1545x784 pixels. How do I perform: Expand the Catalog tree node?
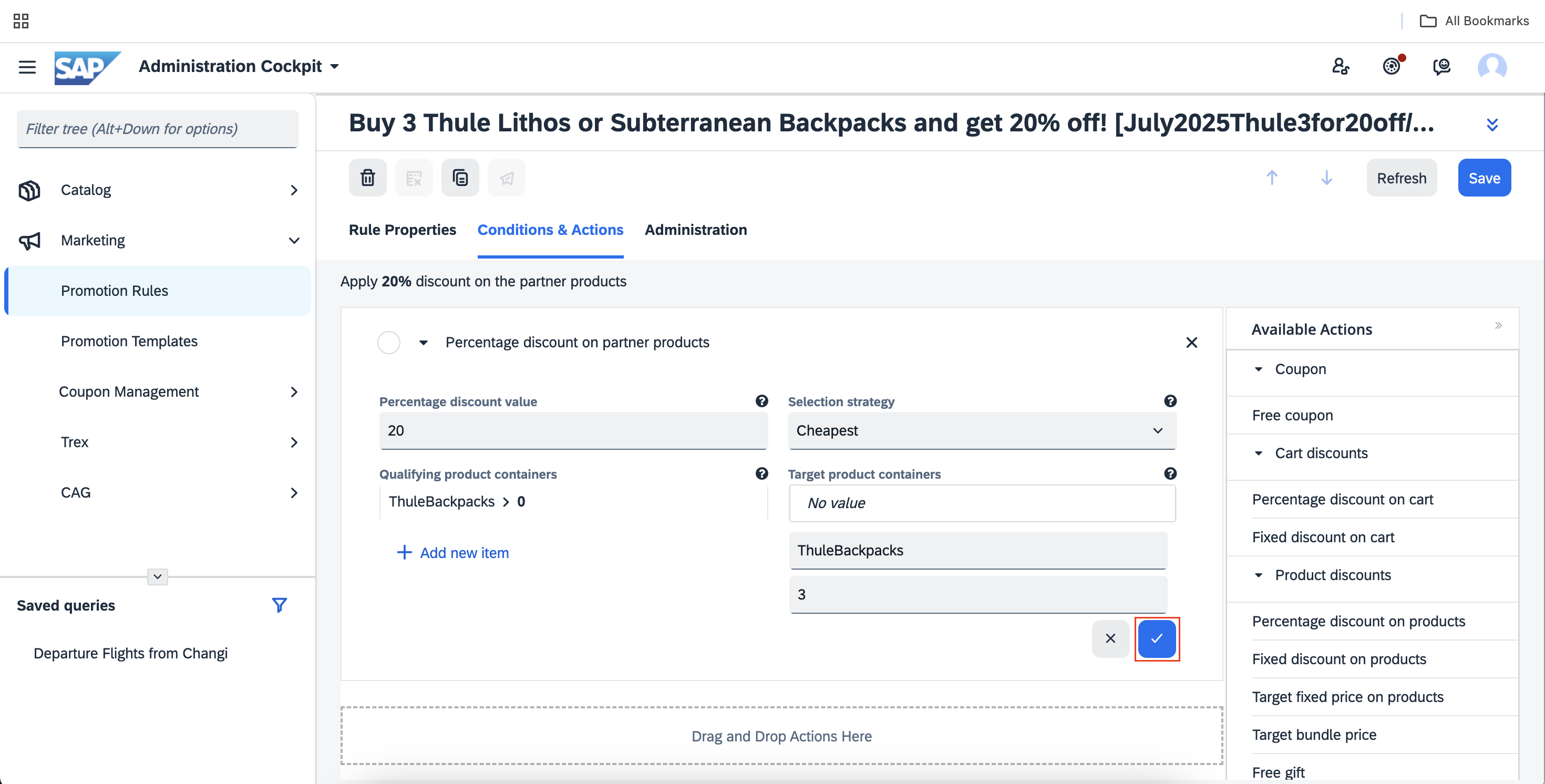coord(294,190)
